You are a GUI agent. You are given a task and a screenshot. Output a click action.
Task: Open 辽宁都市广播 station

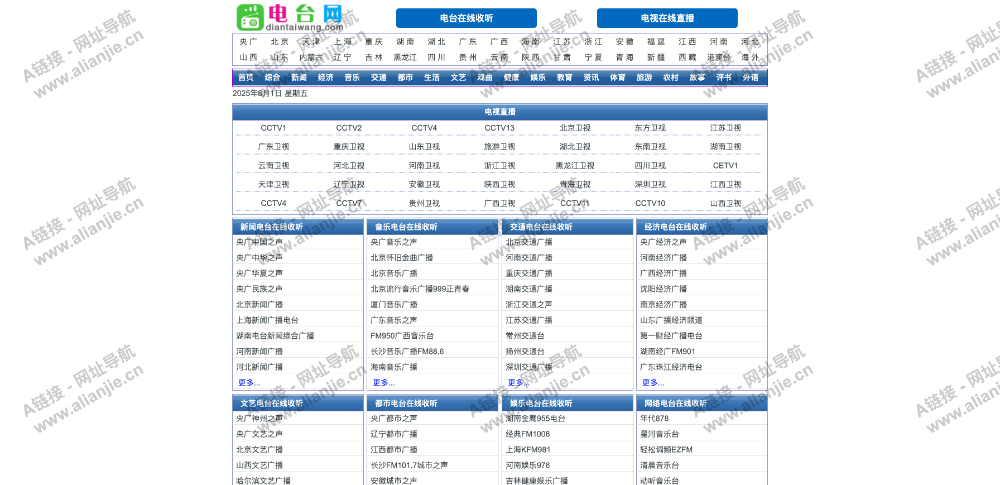point(394,435)
